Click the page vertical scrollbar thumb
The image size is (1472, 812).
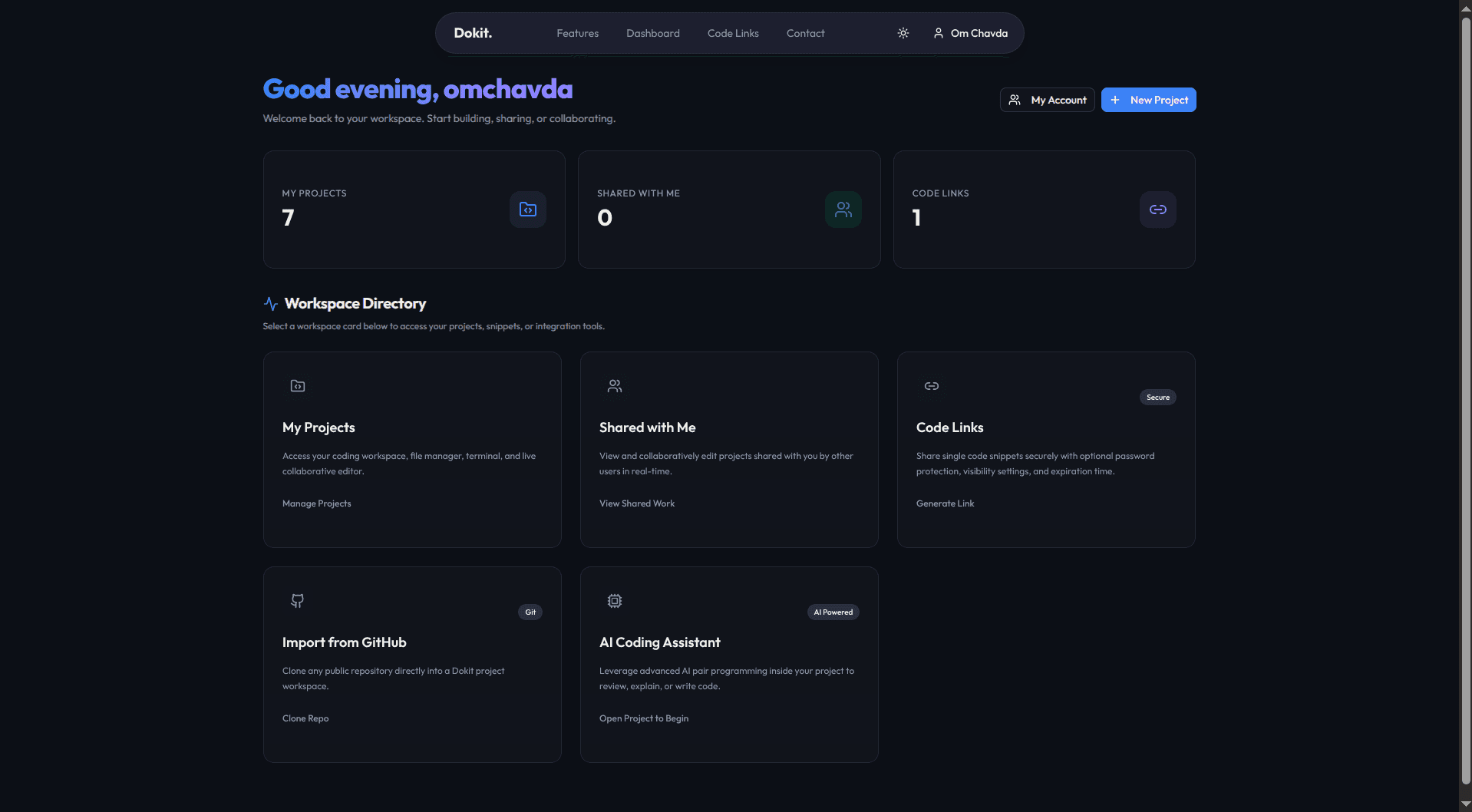point(1466,399)
